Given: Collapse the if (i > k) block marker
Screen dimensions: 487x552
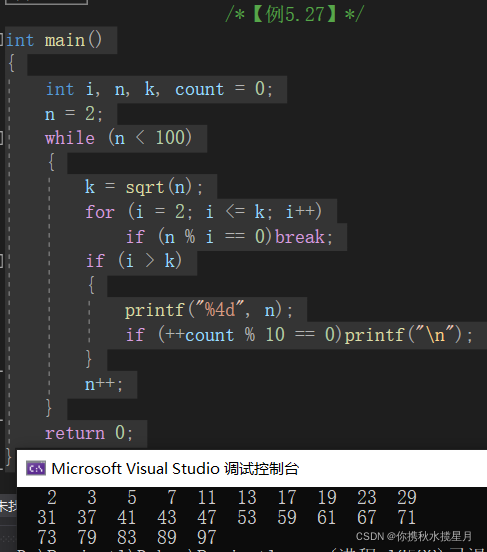Looking at the screenshot, I should click(1, 261).
